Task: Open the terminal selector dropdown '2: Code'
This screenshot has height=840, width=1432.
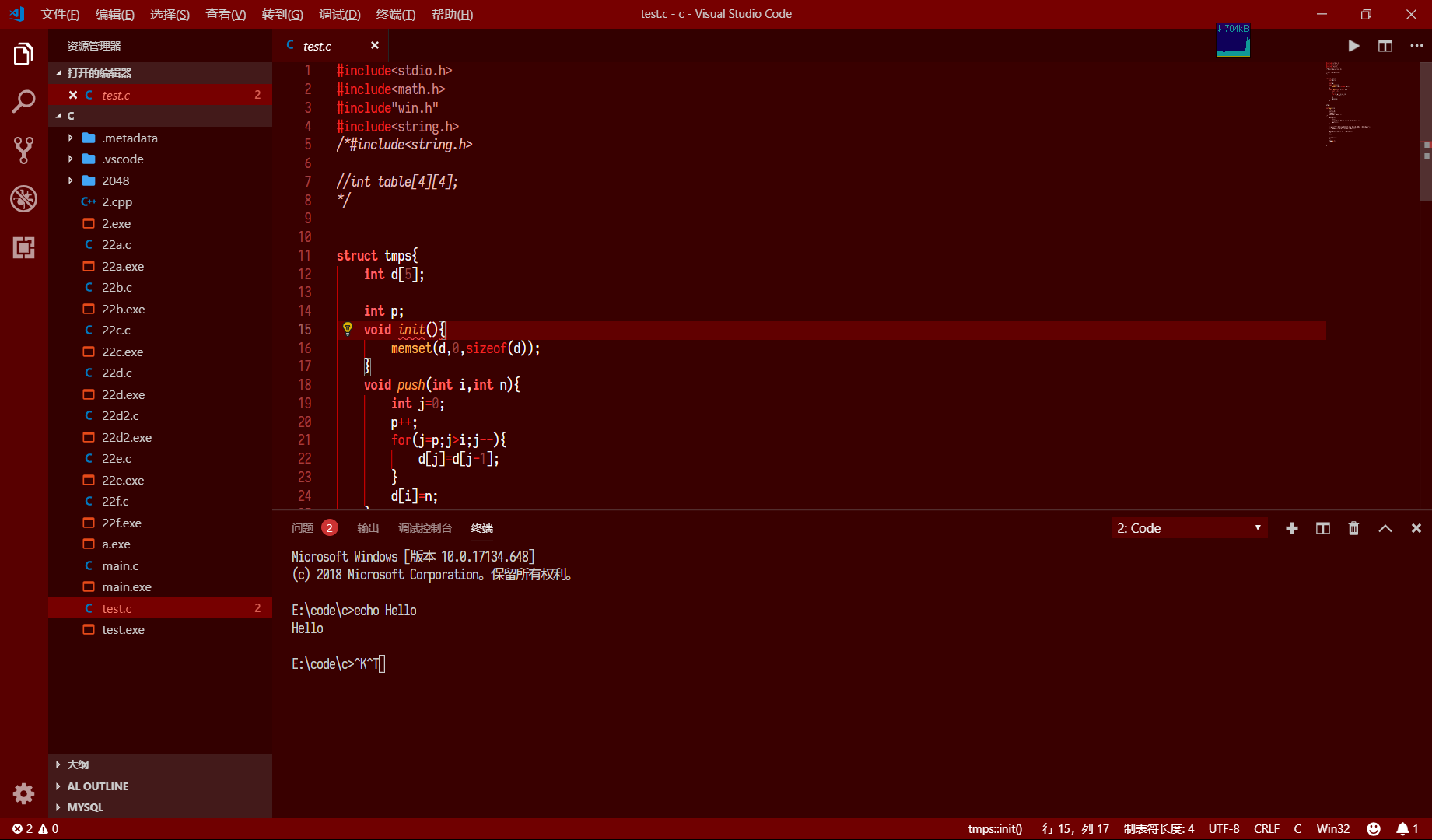Action: pyautogui.click(x=1189, y=528)
